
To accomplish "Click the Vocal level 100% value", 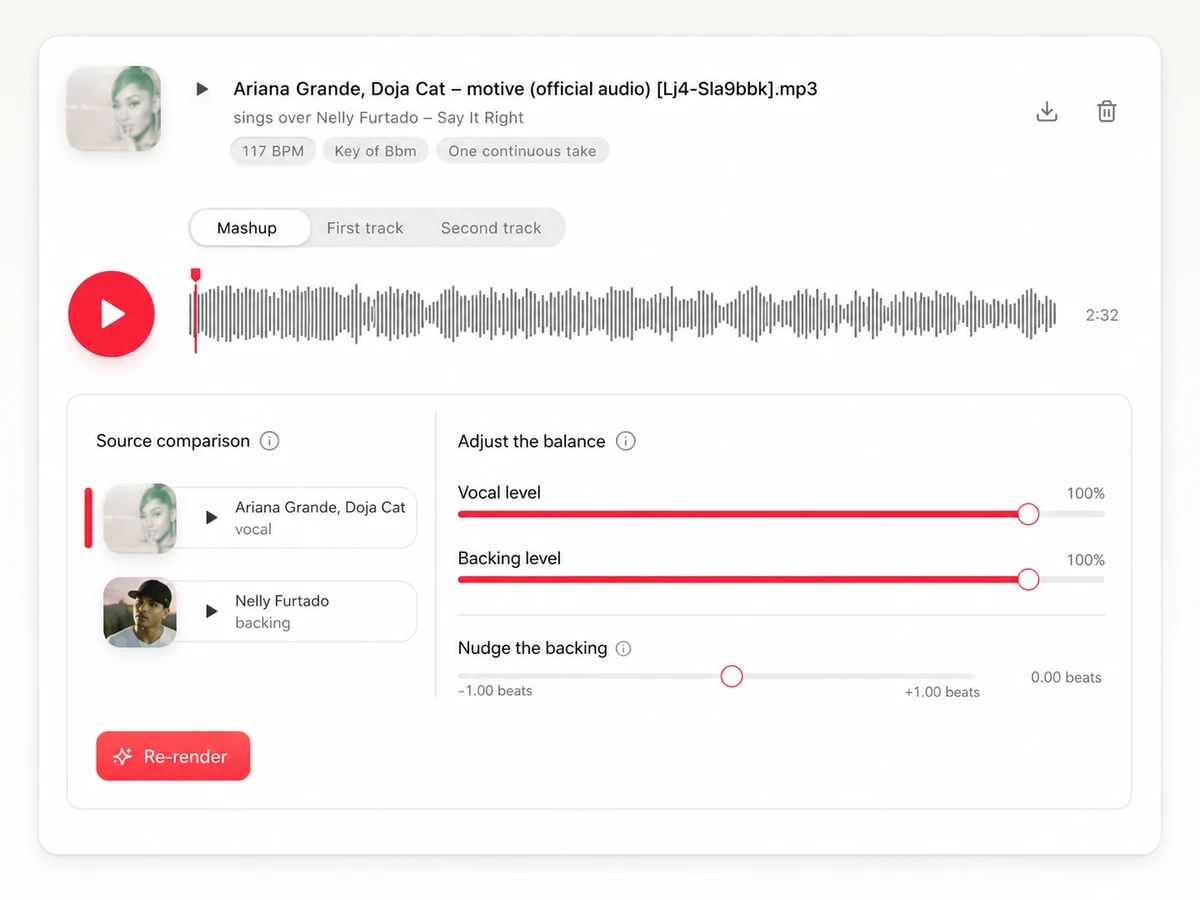I will coord(1086,494).
